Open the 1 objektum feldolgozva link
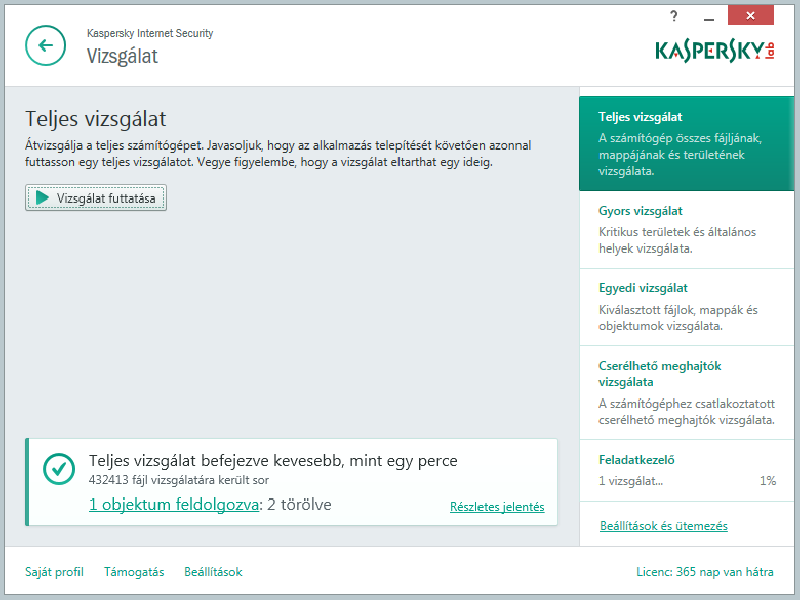Image resolution: width=800 pixels, height=600 pixels. [x=173, y=505]
